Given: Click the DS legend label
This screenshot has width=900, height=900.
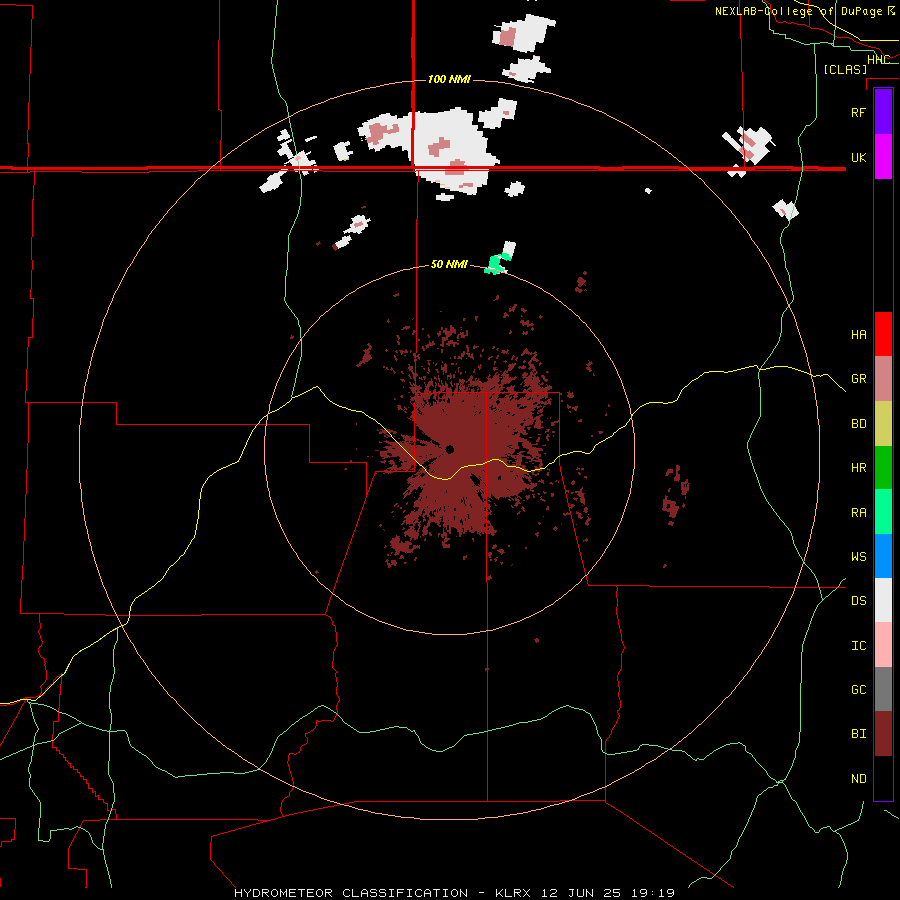Looking at the screenshot, I should click(858, 601).
